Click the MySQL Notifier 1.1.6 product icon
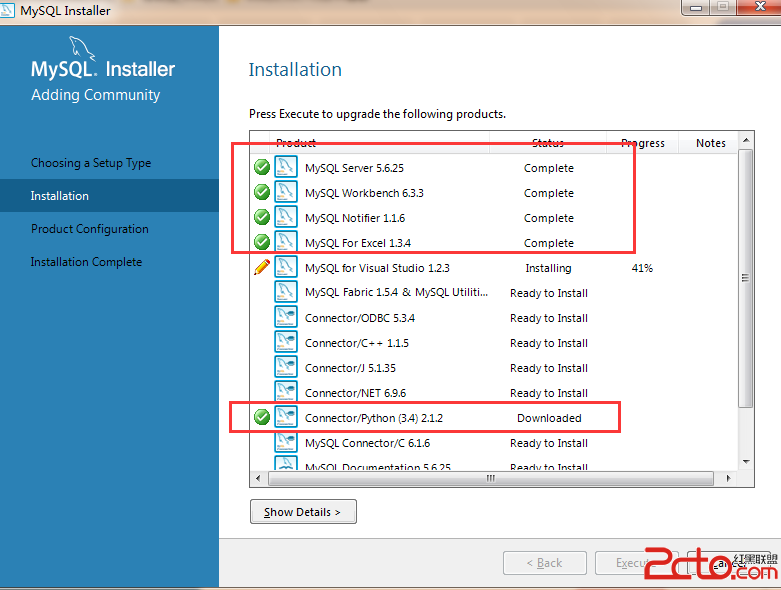Screen dimensions: 781x590 [x=286, y=217]
